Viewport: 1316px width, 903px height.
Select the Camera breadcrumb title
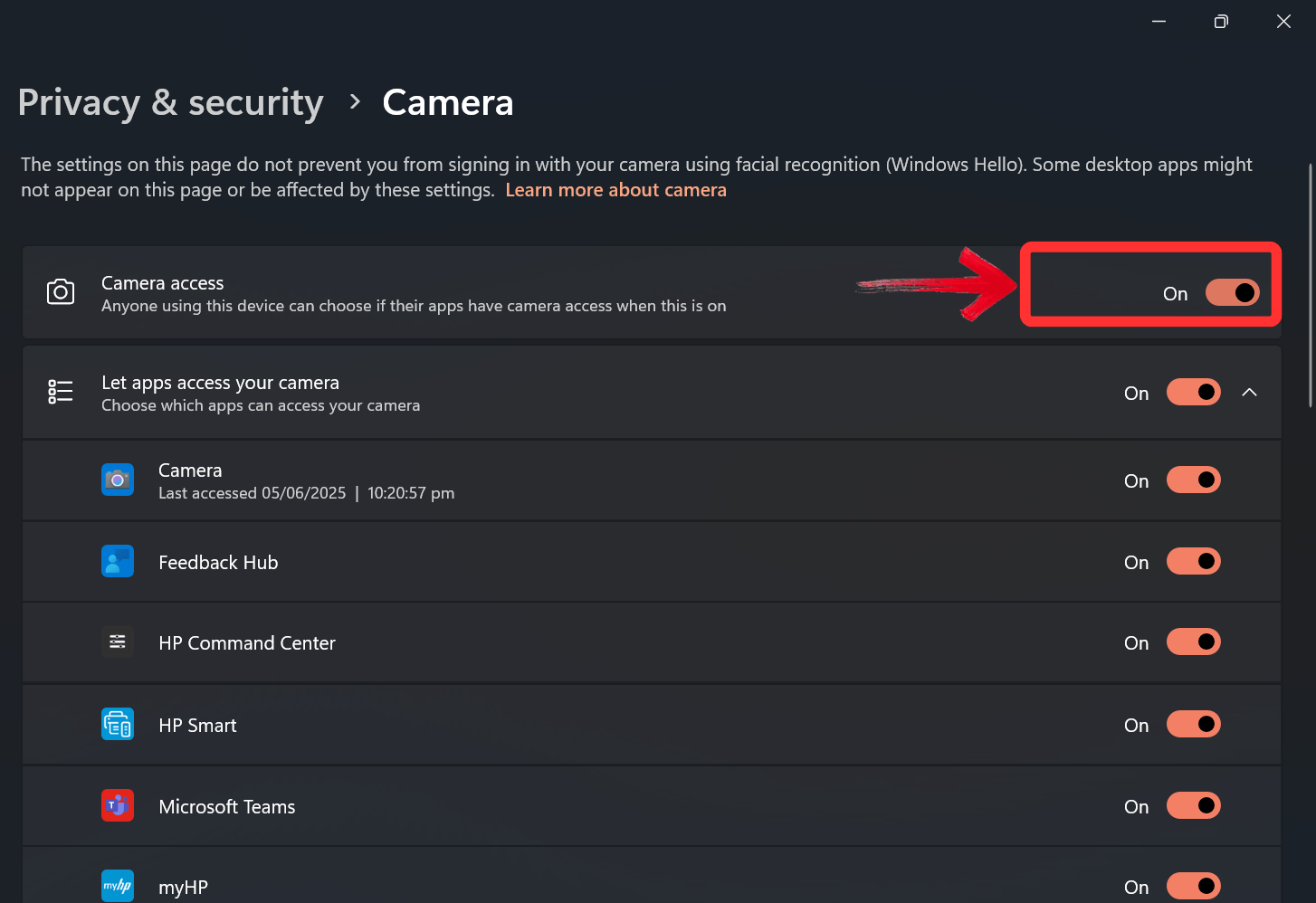(447, 102)
